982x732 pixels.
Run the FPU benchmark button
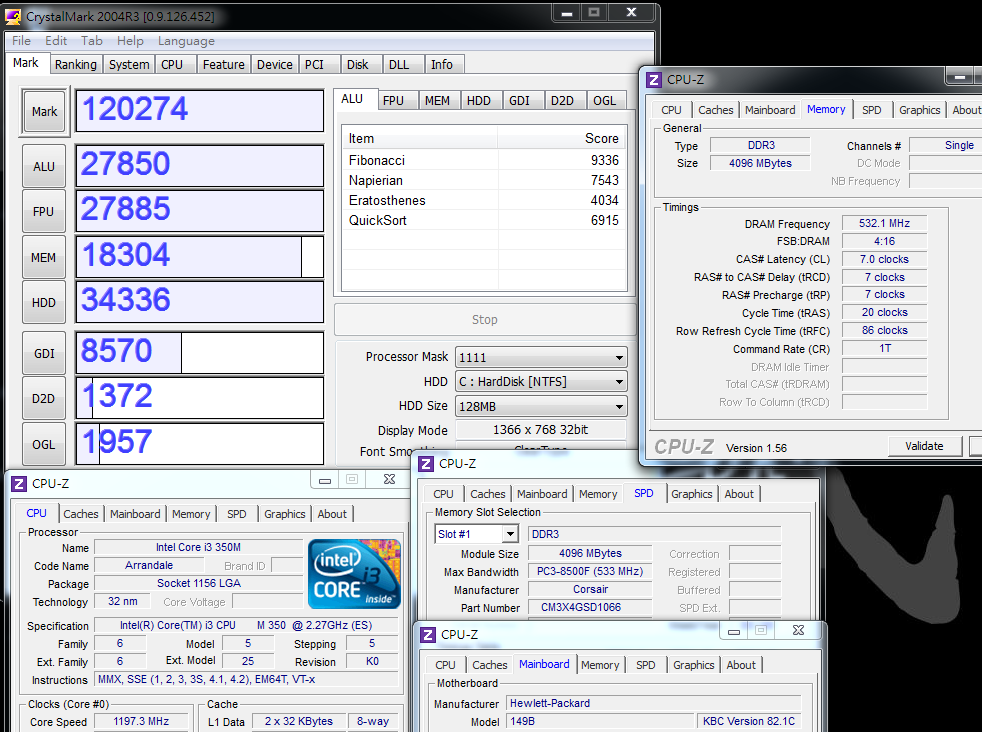(44, 212)
